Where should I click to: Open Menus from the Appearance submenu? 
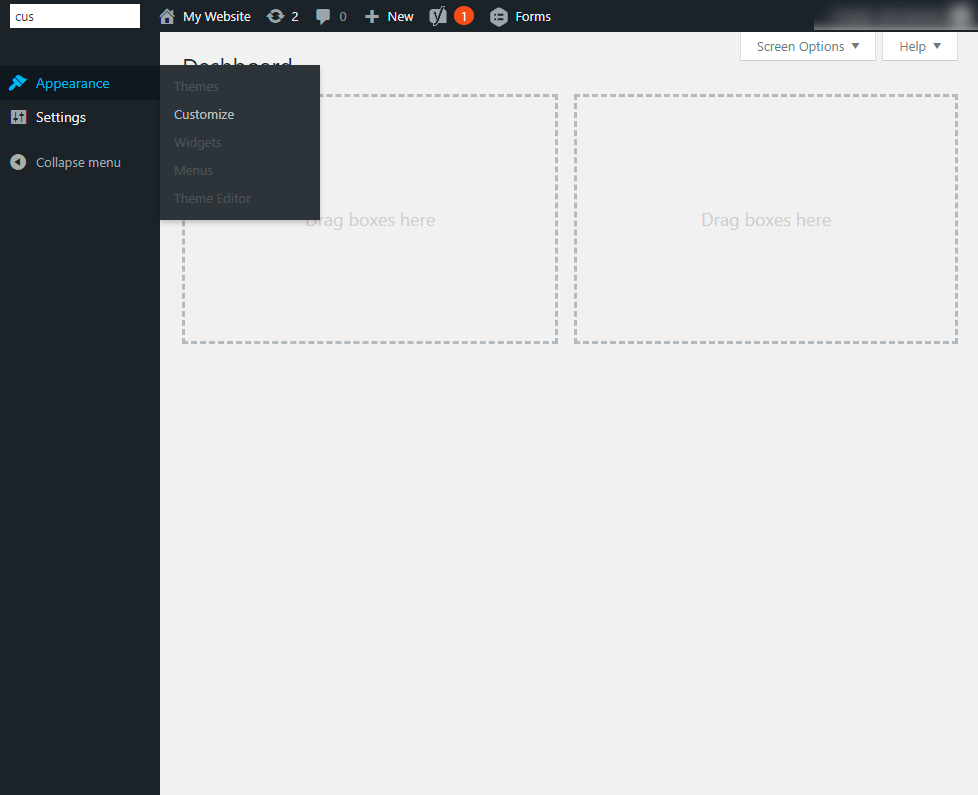click(193, 170)
